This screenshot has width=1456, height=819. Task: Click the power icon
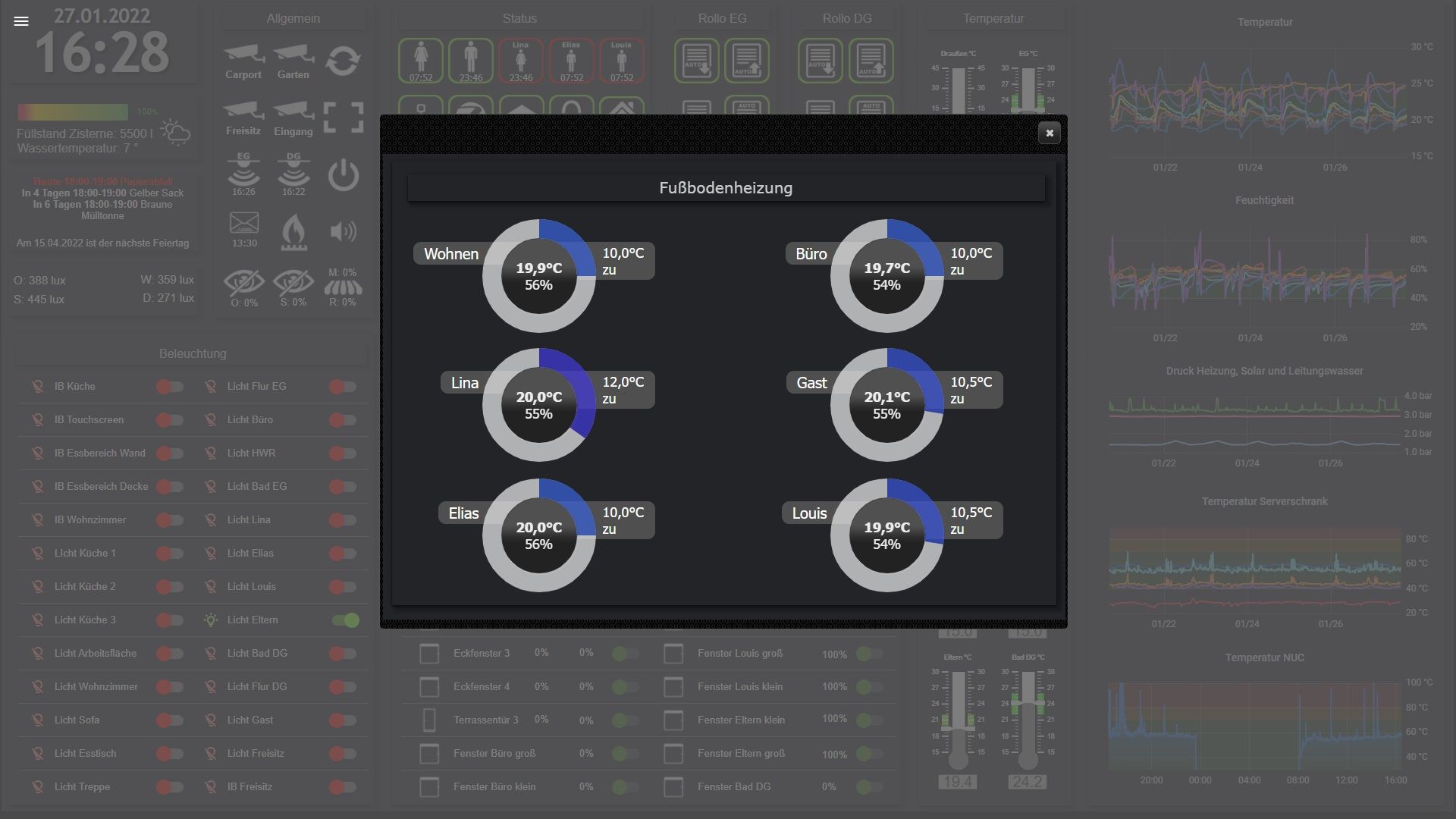[x=343, y=175]
